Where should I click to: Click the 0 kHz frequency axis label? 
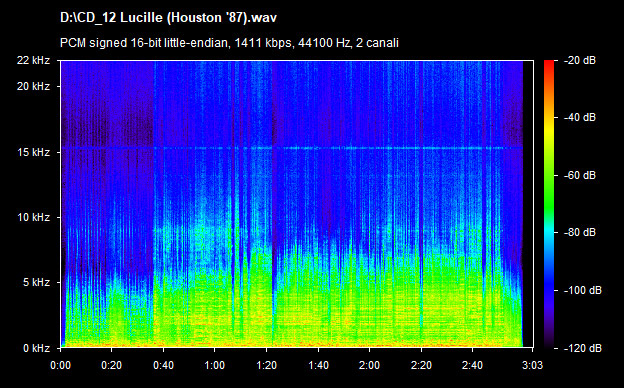click(36, 348)
